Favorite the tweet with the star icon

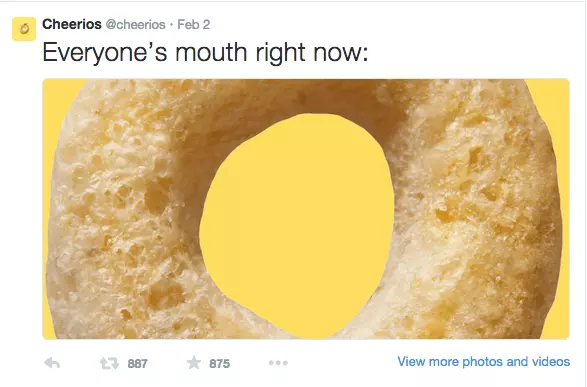(194, 362)
